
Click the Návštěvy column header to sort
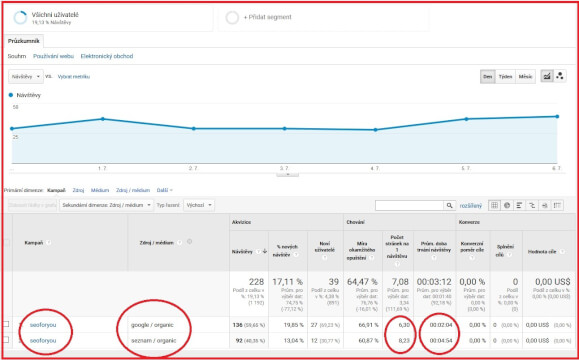click(x=242, y=252)
